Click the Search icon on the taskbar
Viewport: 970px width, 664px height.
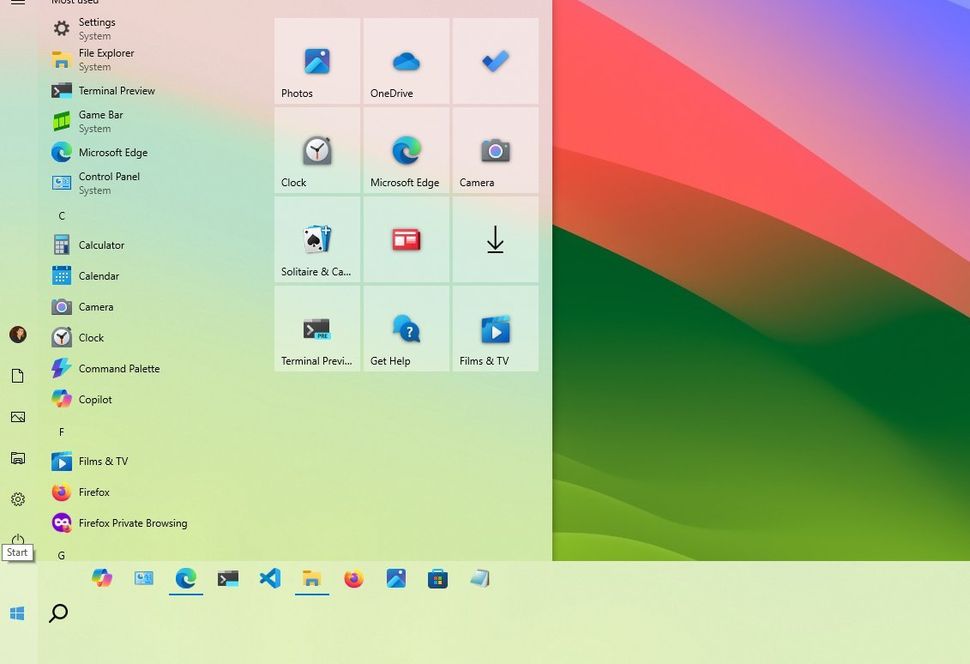pos(58,612)
